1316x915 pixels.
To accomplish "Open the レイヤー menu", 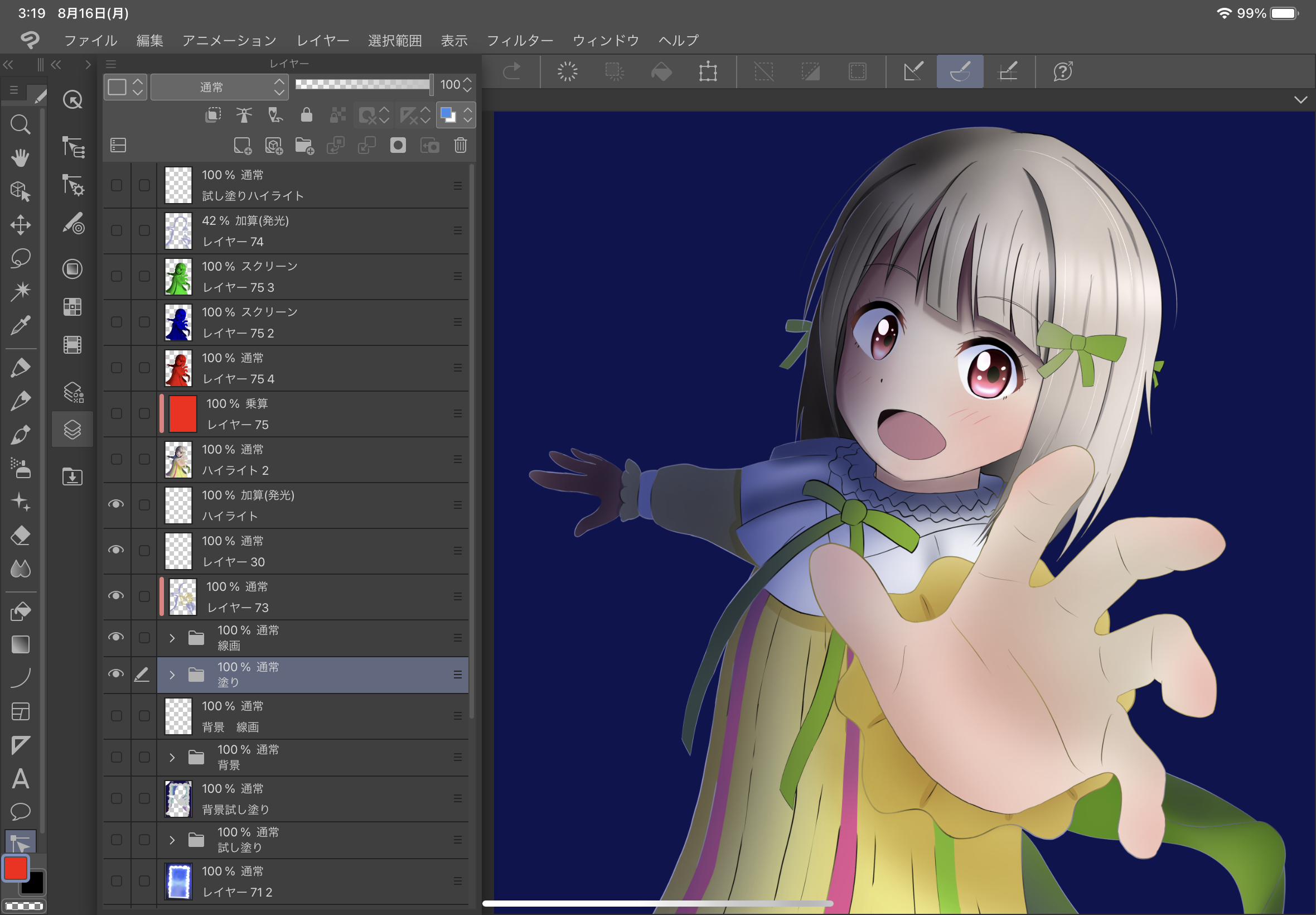I will coord(322,40).
